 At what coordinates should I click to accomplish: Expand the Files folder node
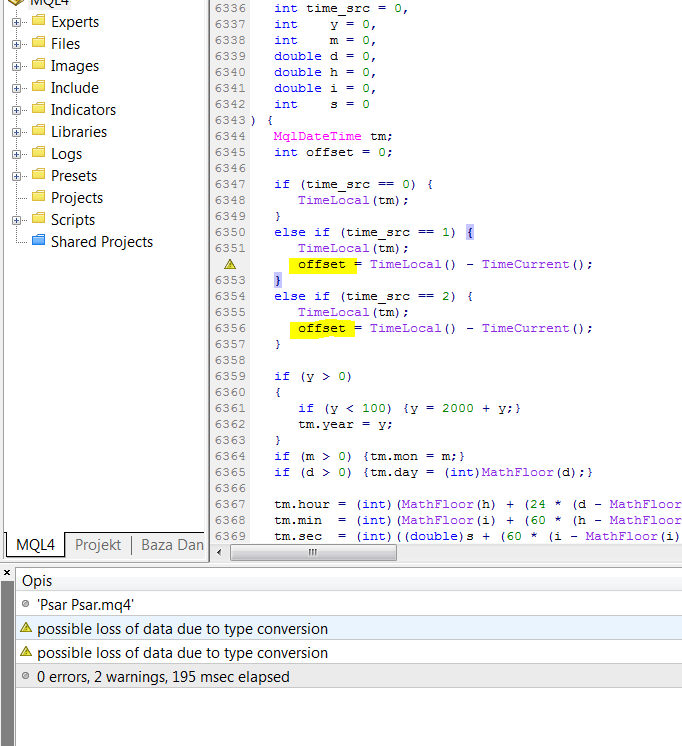click(x=17, y=44)
